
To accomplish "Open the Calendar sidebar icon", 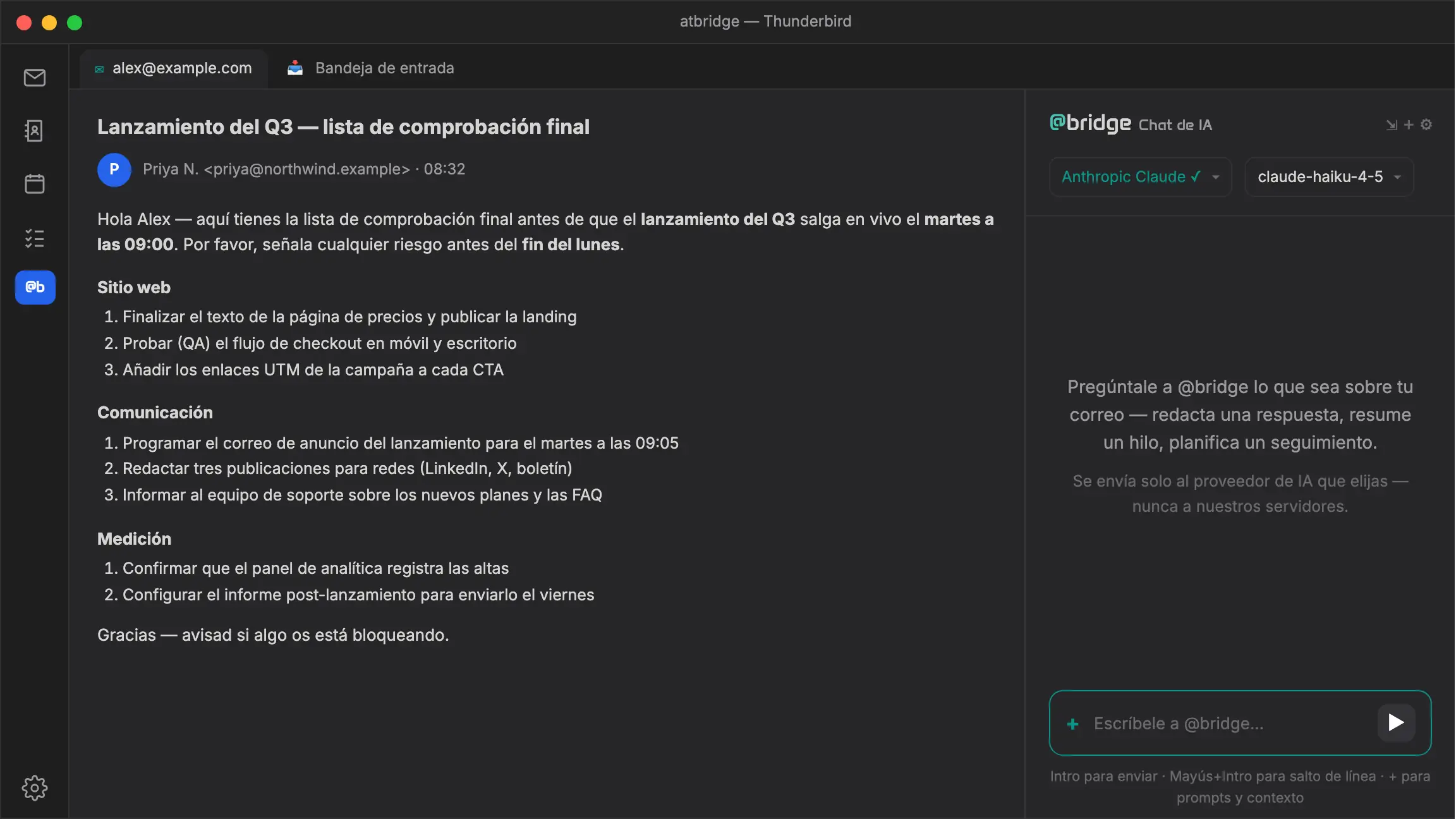I will [x=35, y=184].
